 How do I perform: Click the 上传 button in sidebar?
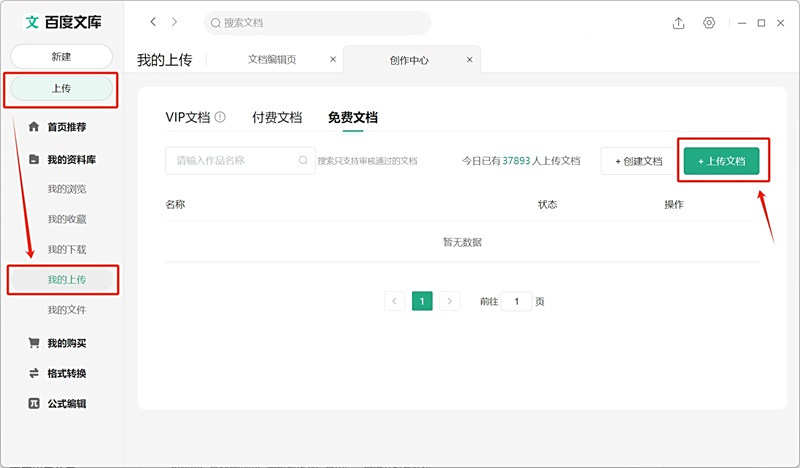point(61,88)
